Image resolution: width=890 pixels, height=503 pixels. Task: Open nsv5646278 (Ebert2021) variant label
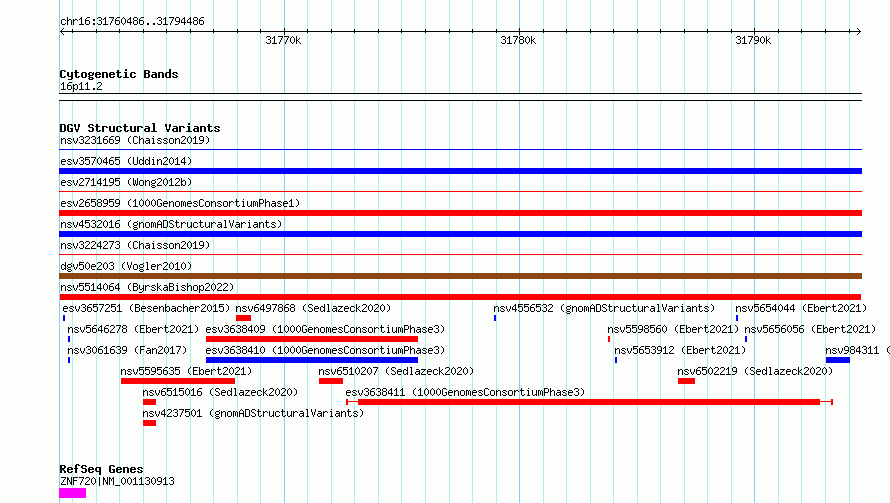133,329
